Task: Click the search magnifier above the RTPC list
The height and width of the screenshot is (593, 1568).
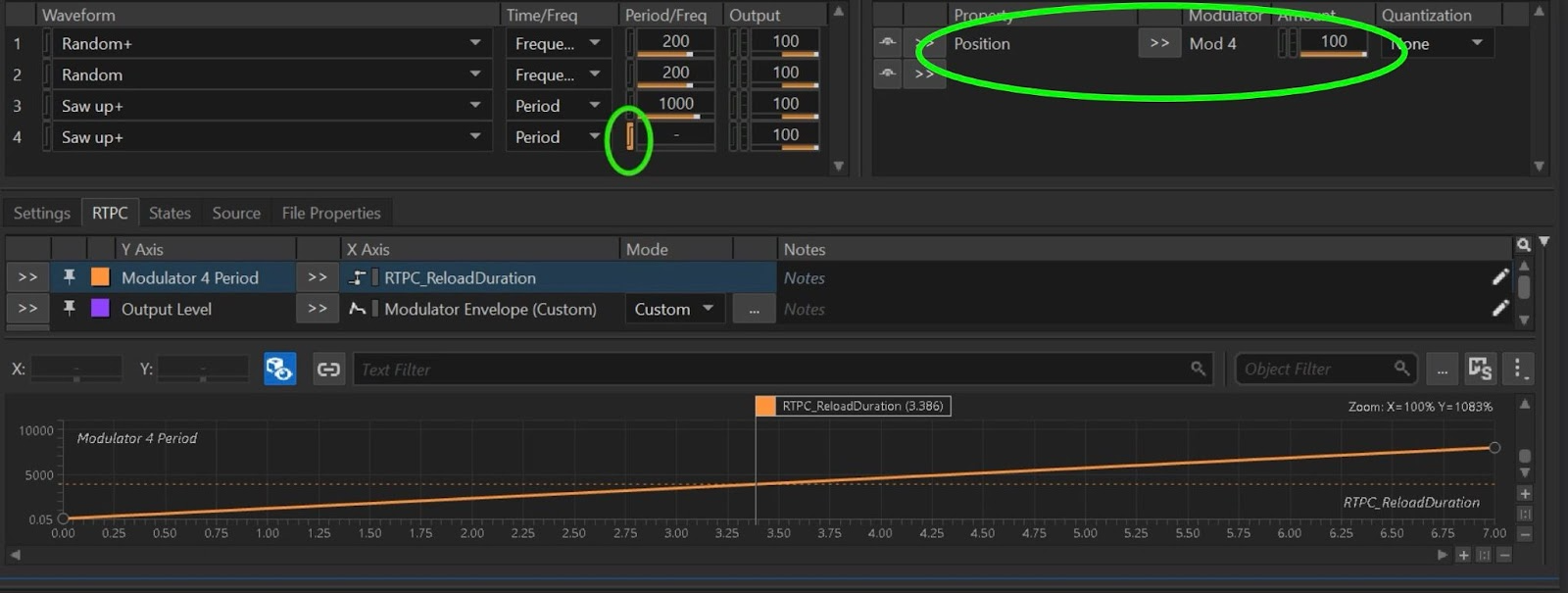Action: tap(1523, 245)
